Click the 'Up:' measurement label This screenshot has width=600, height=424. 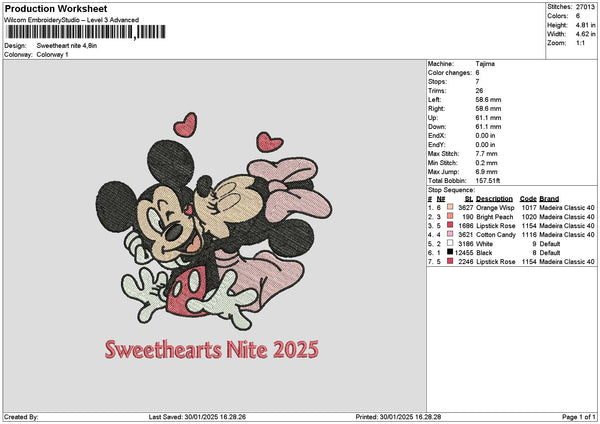pyautogui.click(x=433, y=118)
